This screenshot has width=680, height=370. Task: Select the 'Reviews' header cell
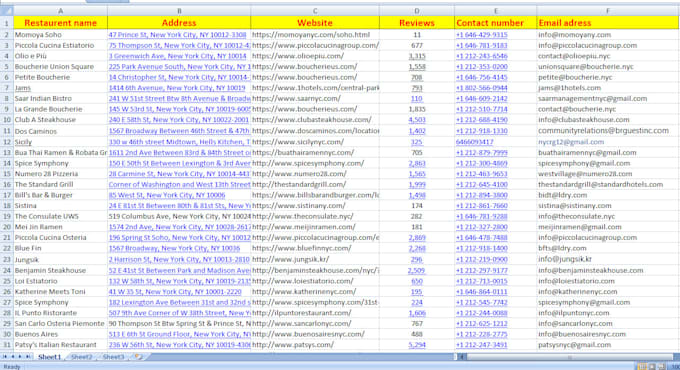(416, 23)
